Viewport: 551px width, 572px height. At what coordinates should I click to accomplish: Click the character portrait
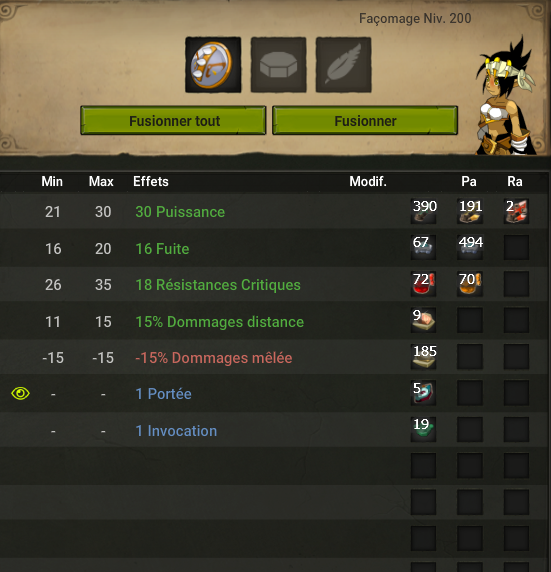(x=505, y=97)
